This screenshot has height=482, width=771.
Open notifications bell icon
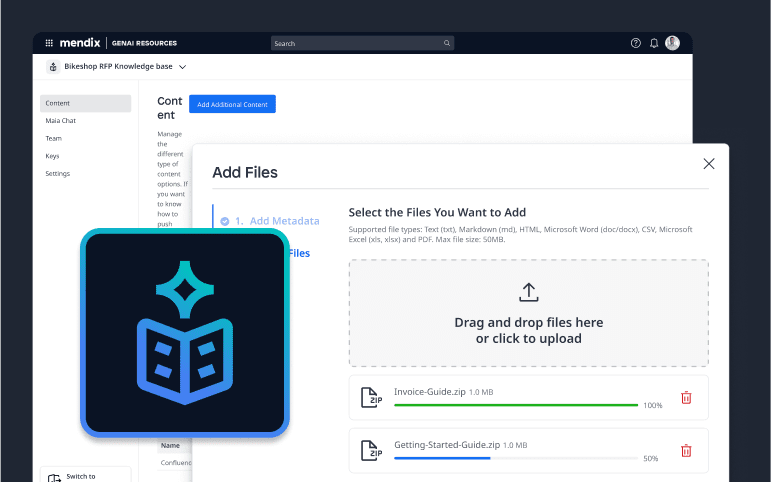654,43
